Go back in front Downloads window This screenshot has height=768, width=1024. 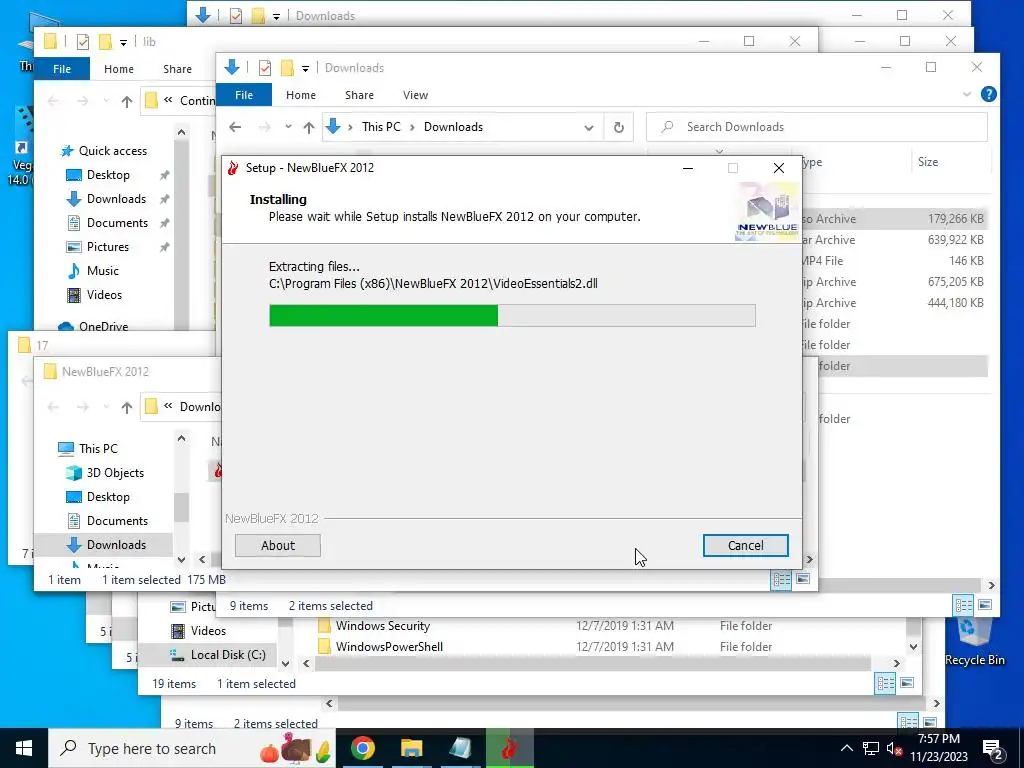coord(235,127)
